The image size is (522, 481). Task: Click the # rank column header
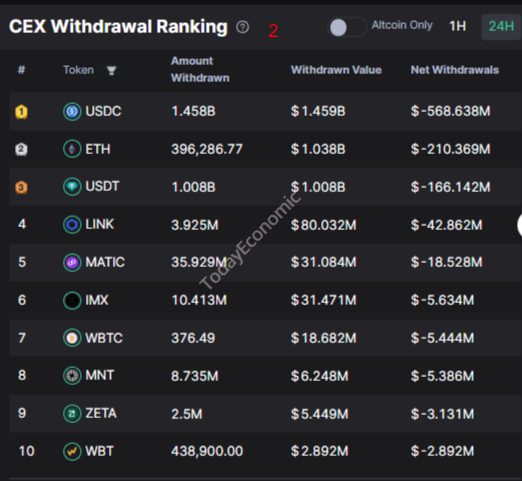click(x=21, y=70)
